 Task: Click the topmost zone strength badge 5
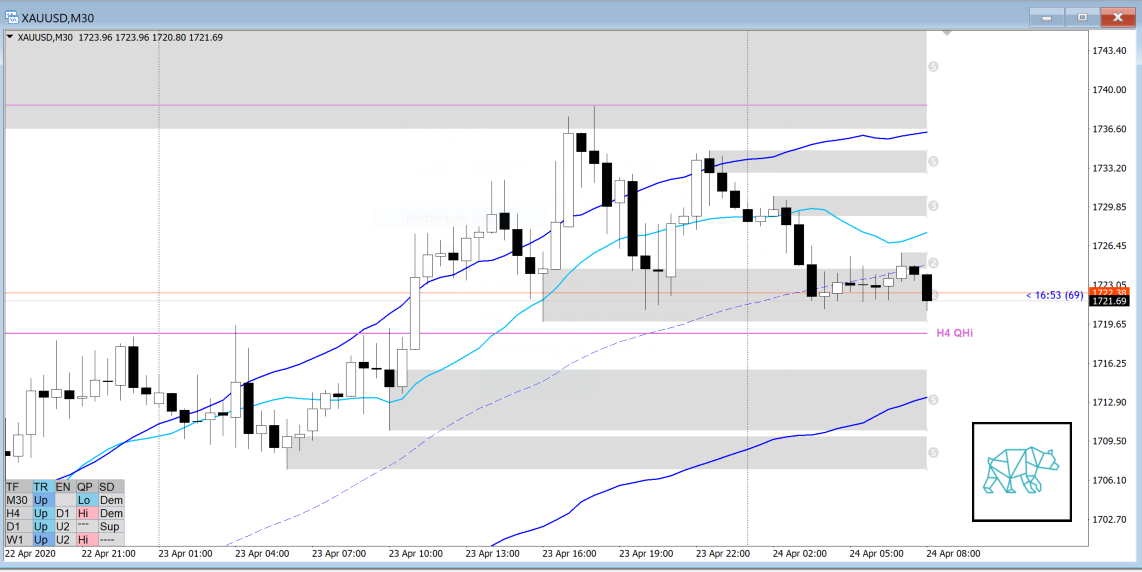[x=933, y=66]
